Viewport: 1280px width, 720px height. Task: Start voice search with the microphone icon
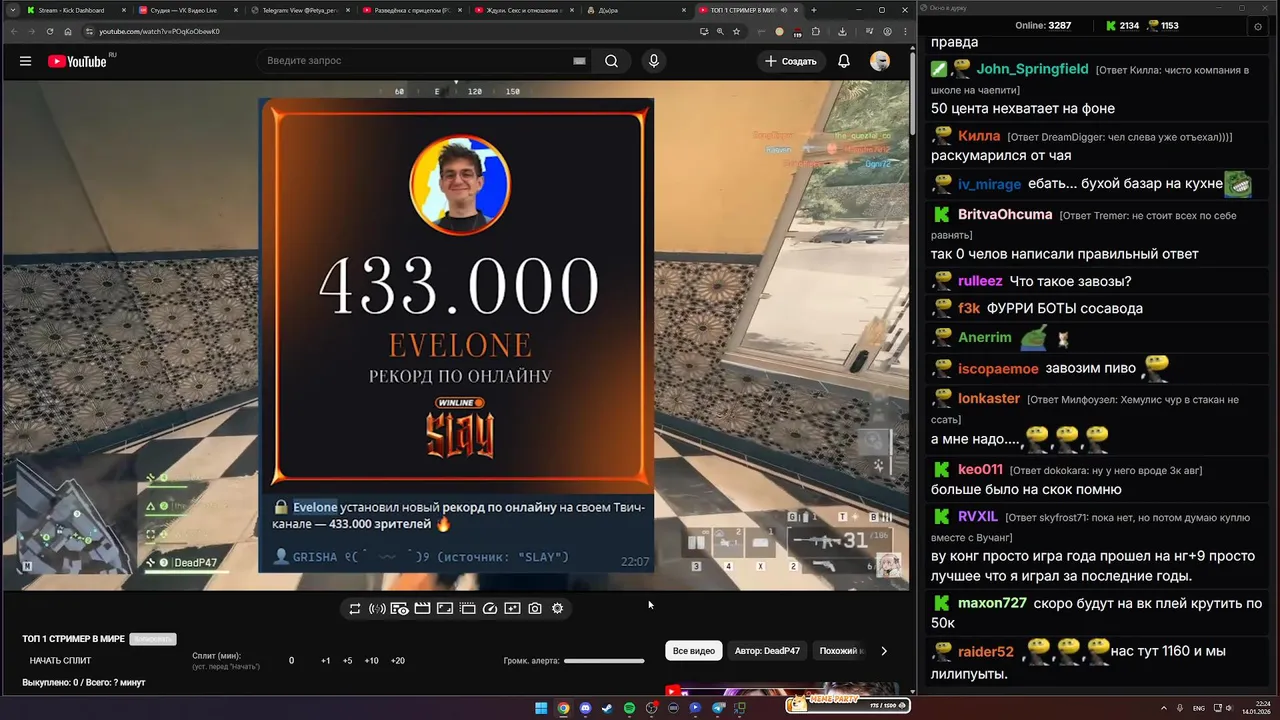[x=654, y=61]
